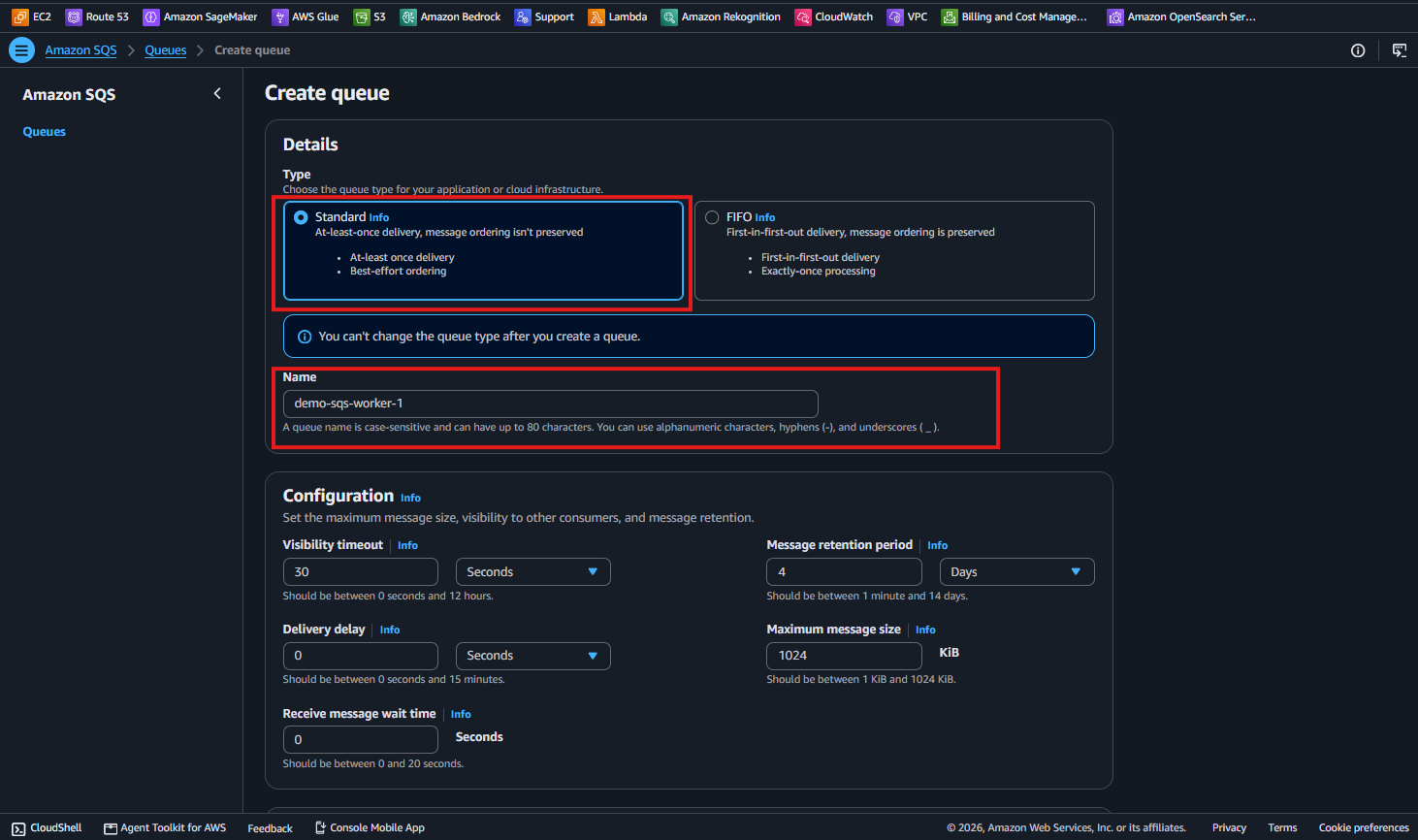Open the CloudWatch shortcut icon

(x=803, y=16)
